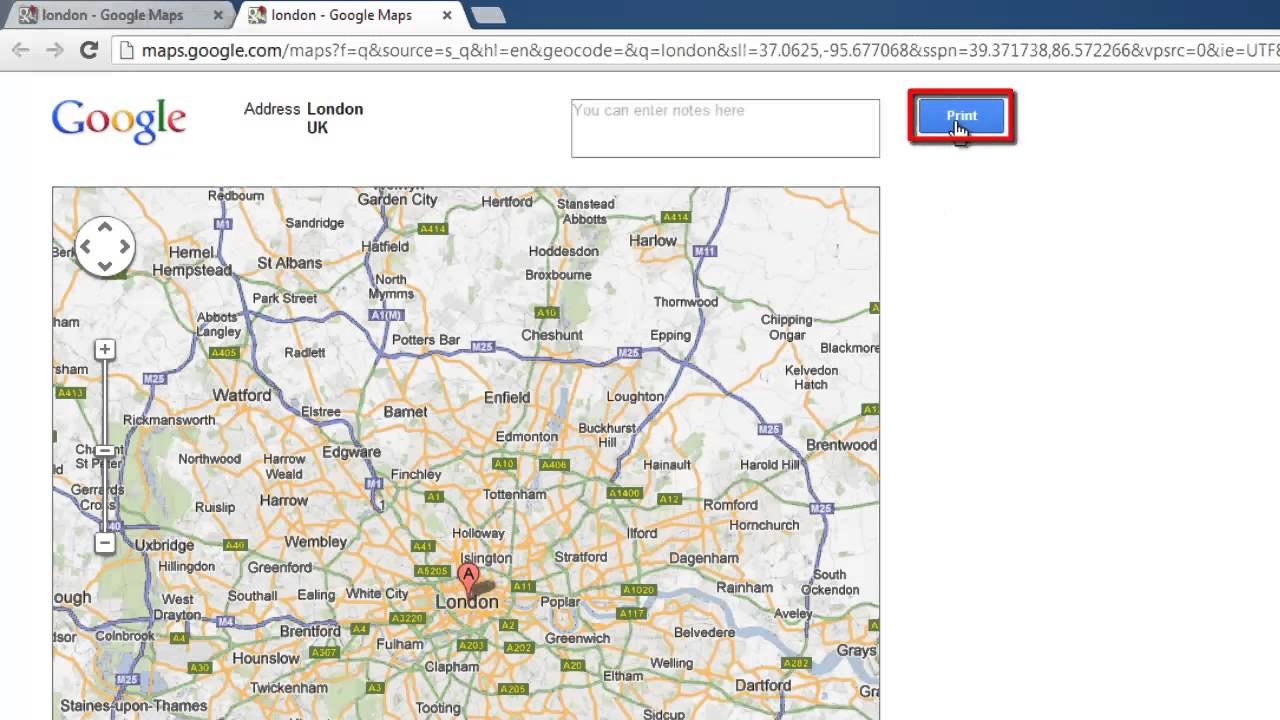Click the Google logo
Image resolution: width=1280 pixels, height=720 pixels.
119,121
